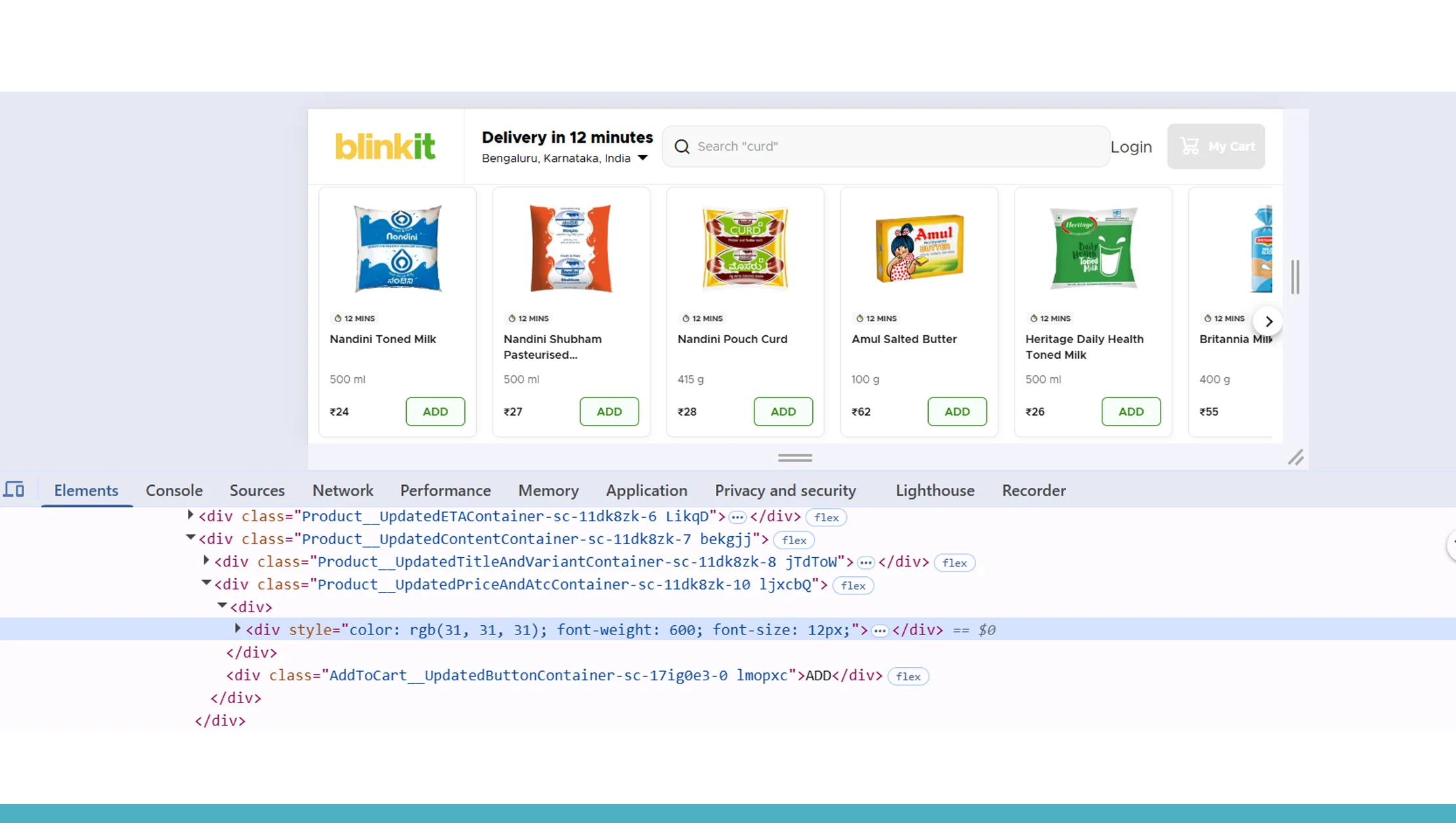Viewport: 1456px width, 823px height.
Task: Click the ₹62 price label
Action: coord(861,412)
